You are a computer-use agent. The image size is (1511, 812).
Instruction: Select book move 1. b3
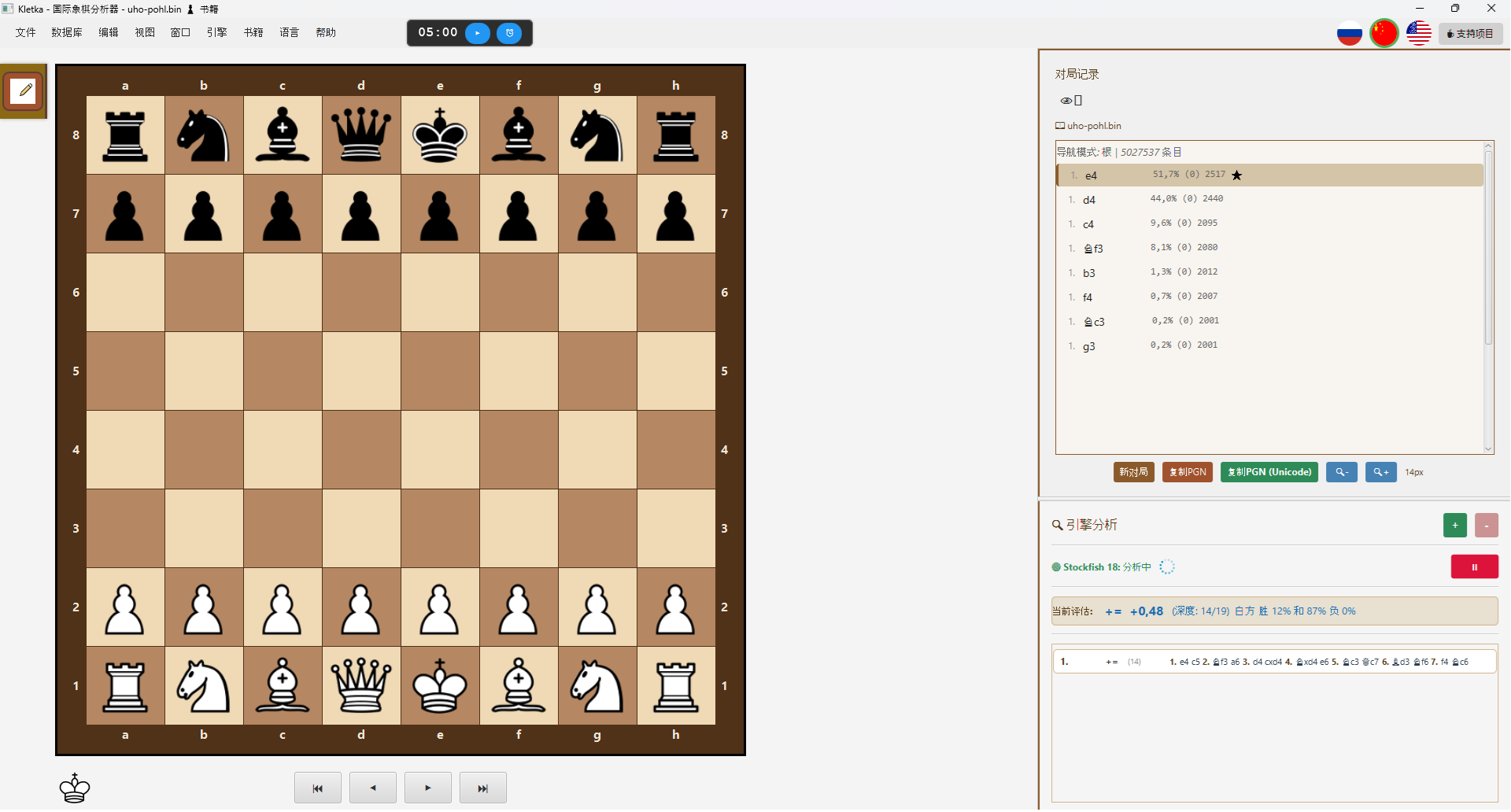pos(1269,273)
